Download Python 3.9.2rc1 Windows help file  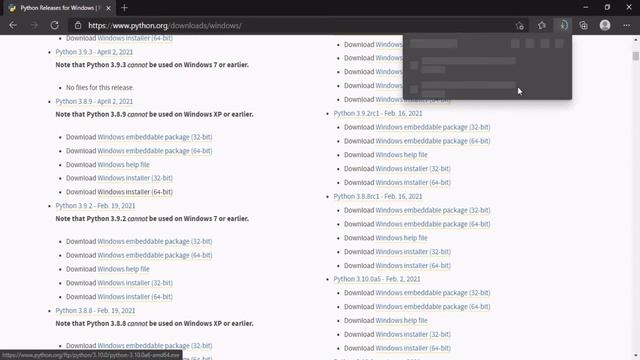[401, 155]
